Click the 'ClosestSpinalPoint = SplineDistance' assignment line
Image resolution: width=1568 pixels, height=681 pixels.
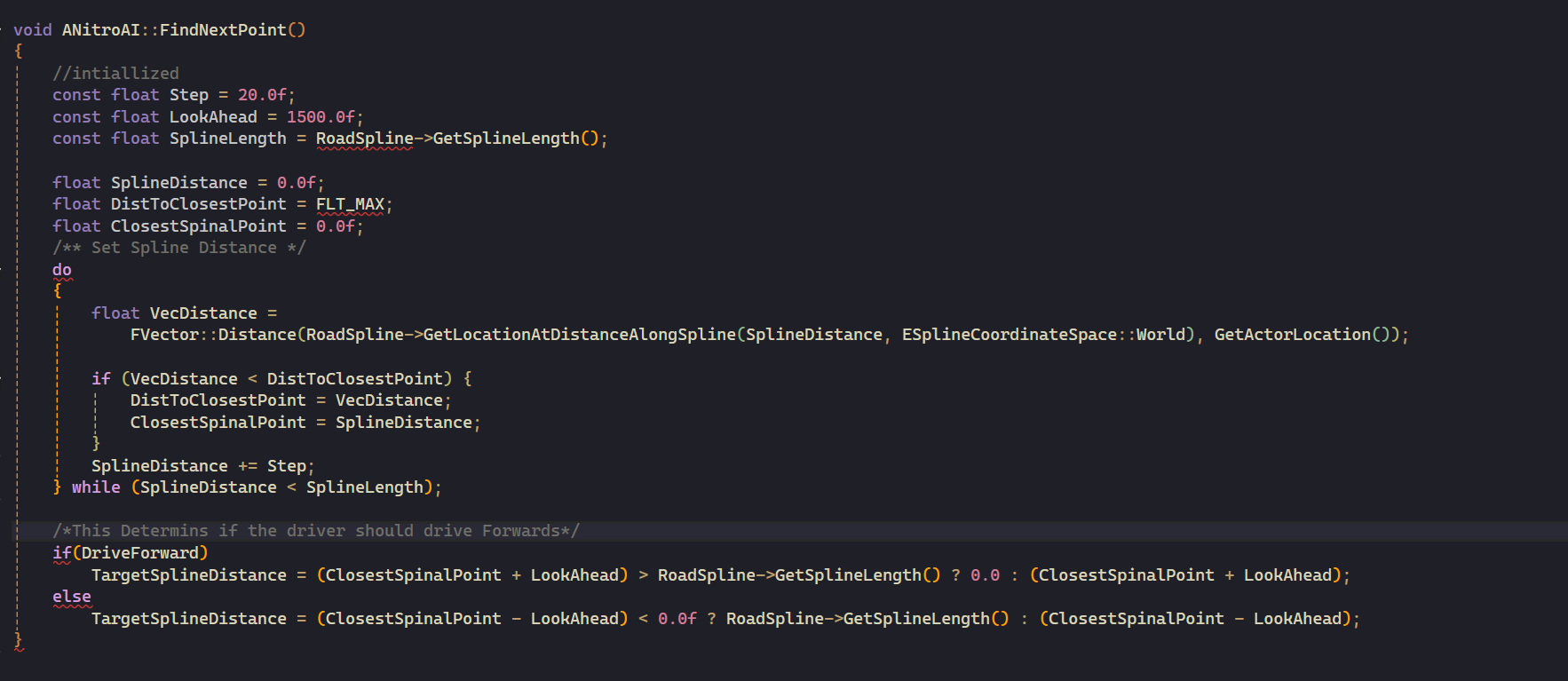pos(305,423)
